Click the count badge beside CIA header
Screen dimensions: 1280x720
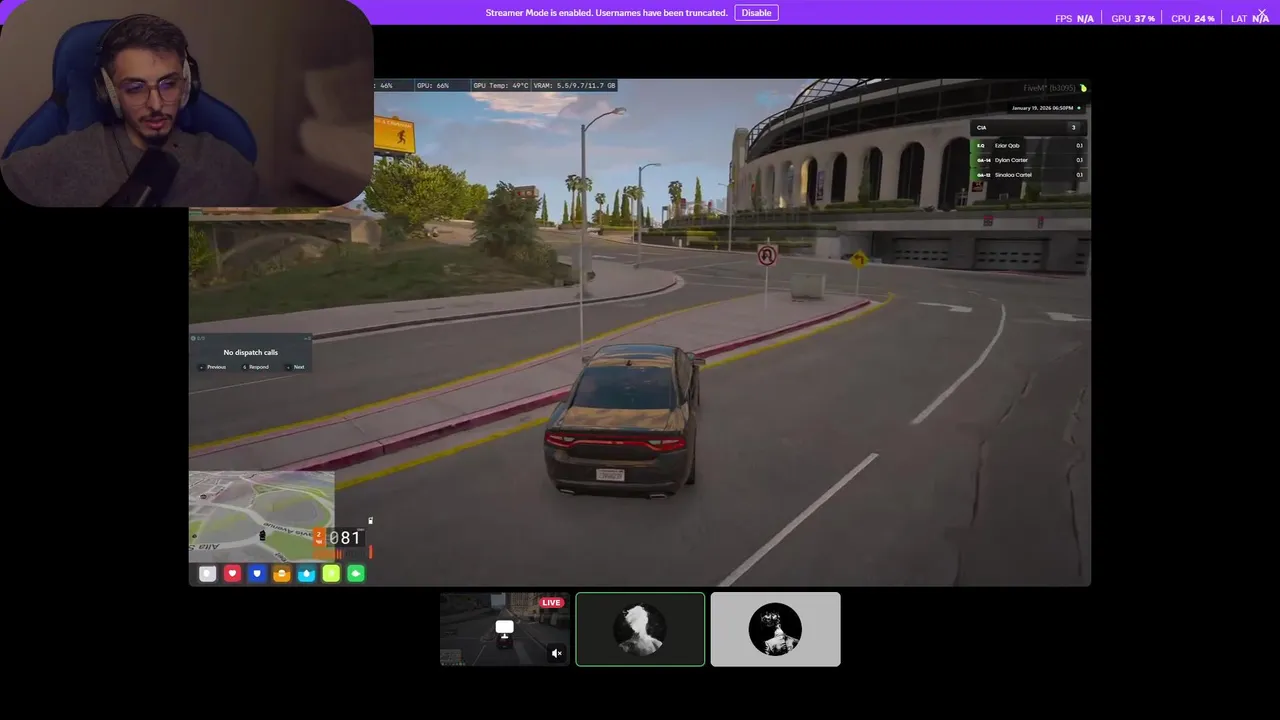click(x=1074, y=128)
